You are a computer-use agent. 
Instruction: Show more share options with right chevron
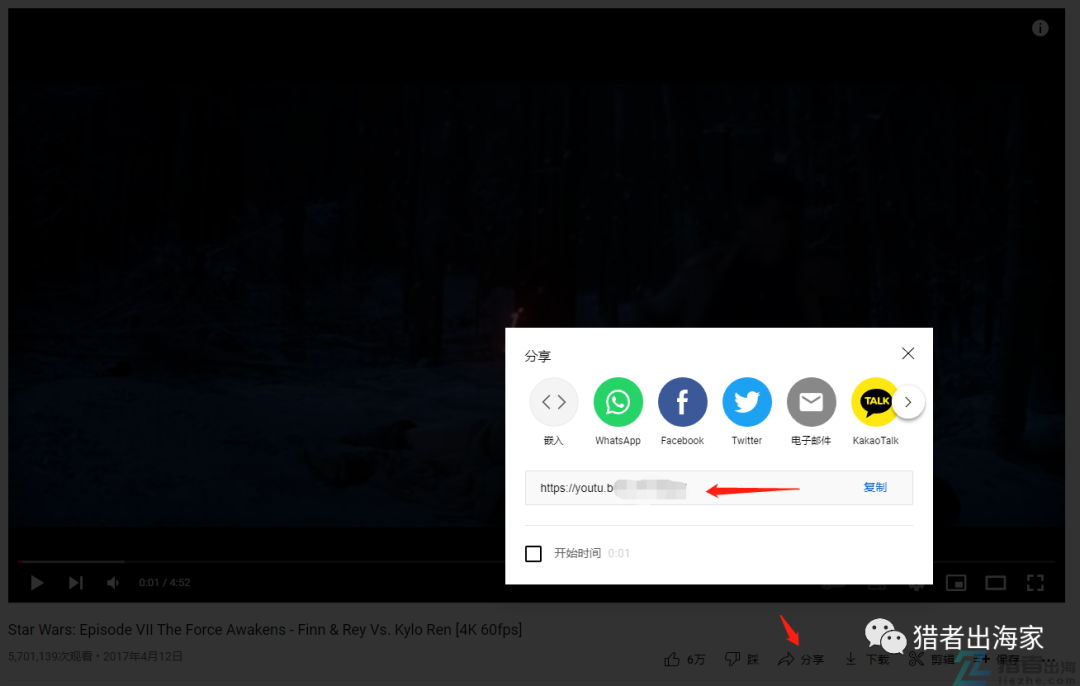click(x=908, y=403)
